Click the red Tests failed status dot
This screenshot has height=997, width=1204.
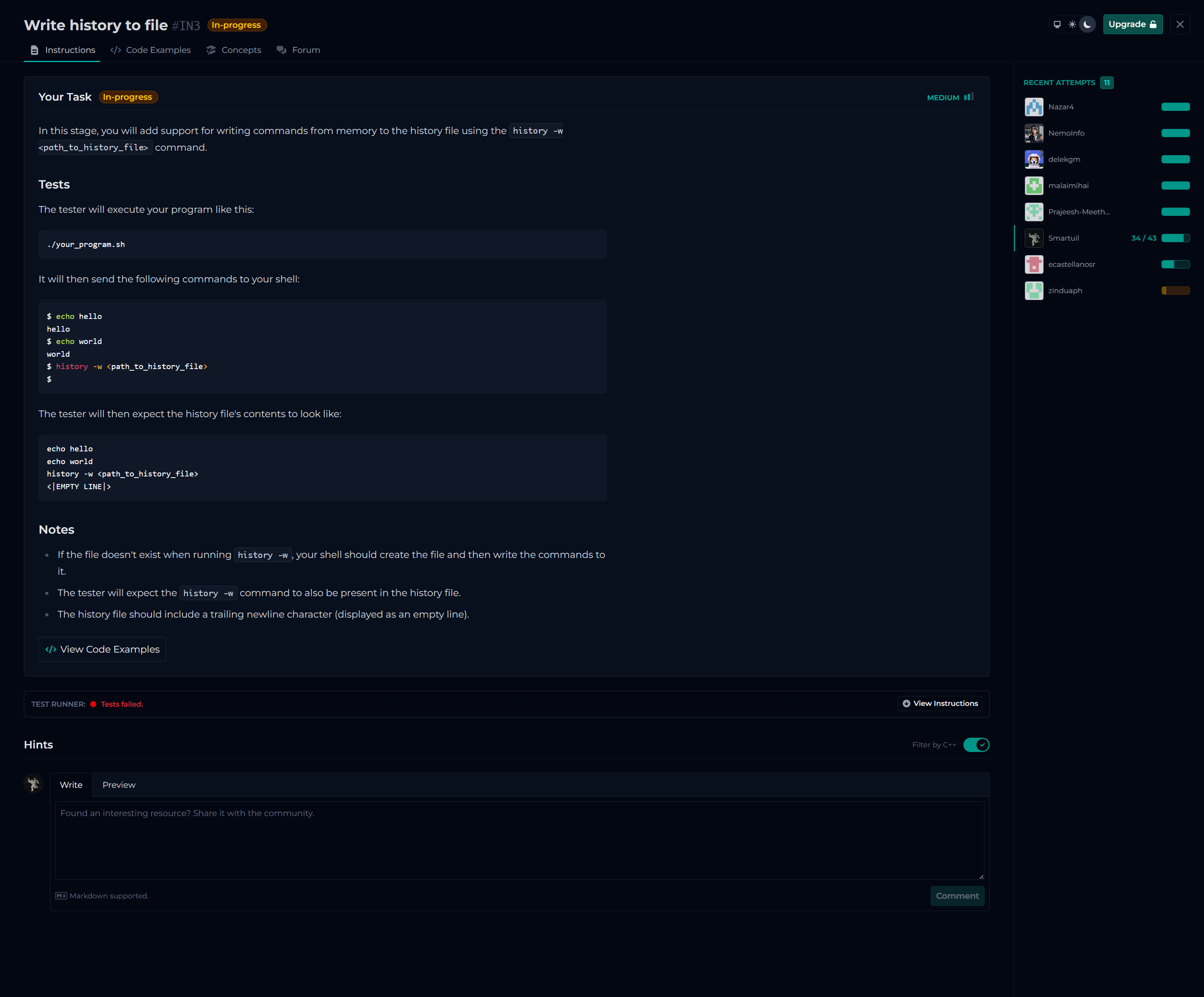[x=93, y=704]
